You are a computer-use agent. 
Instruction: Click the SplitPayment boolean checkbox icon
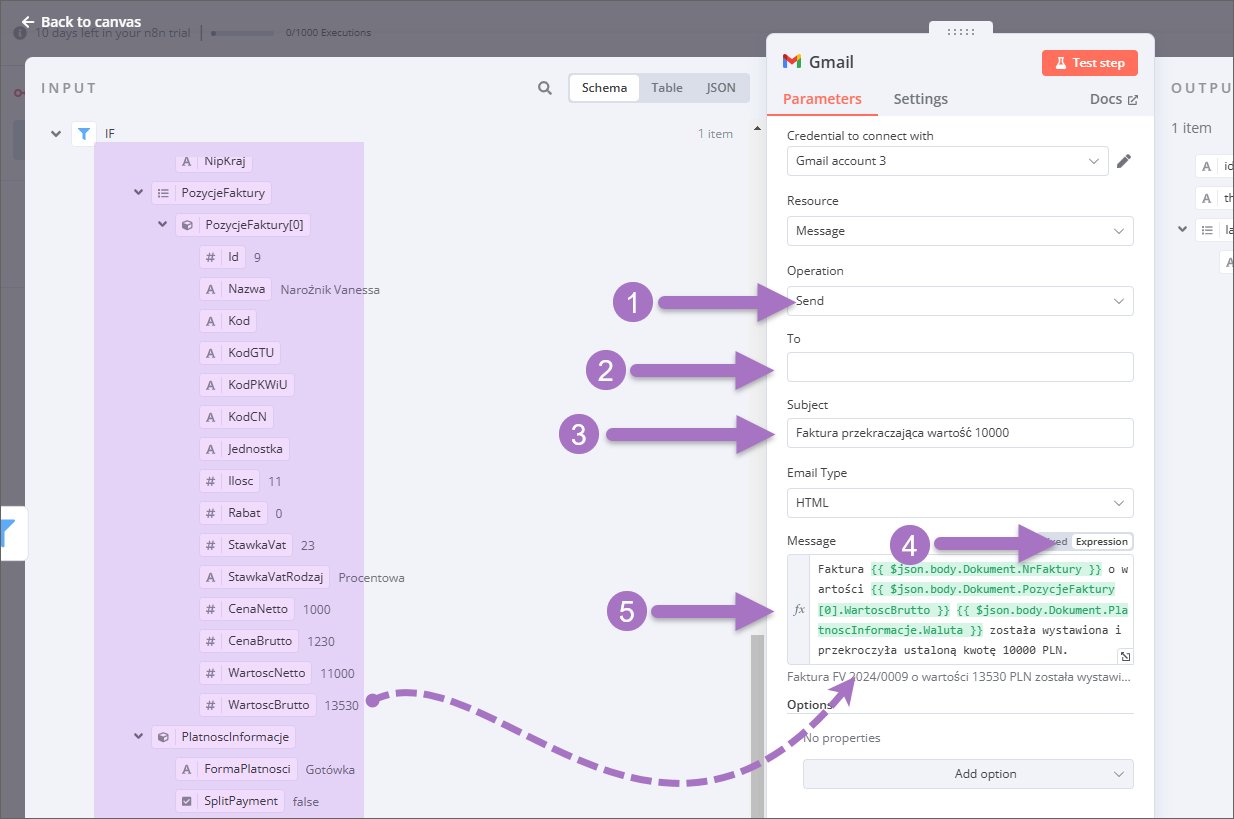pyautogui.click(x=185, y=801)
